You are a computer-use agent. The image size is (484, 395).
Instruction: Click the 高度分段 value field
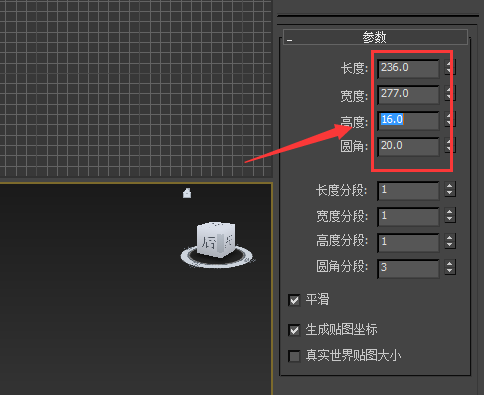pos(408,242)
